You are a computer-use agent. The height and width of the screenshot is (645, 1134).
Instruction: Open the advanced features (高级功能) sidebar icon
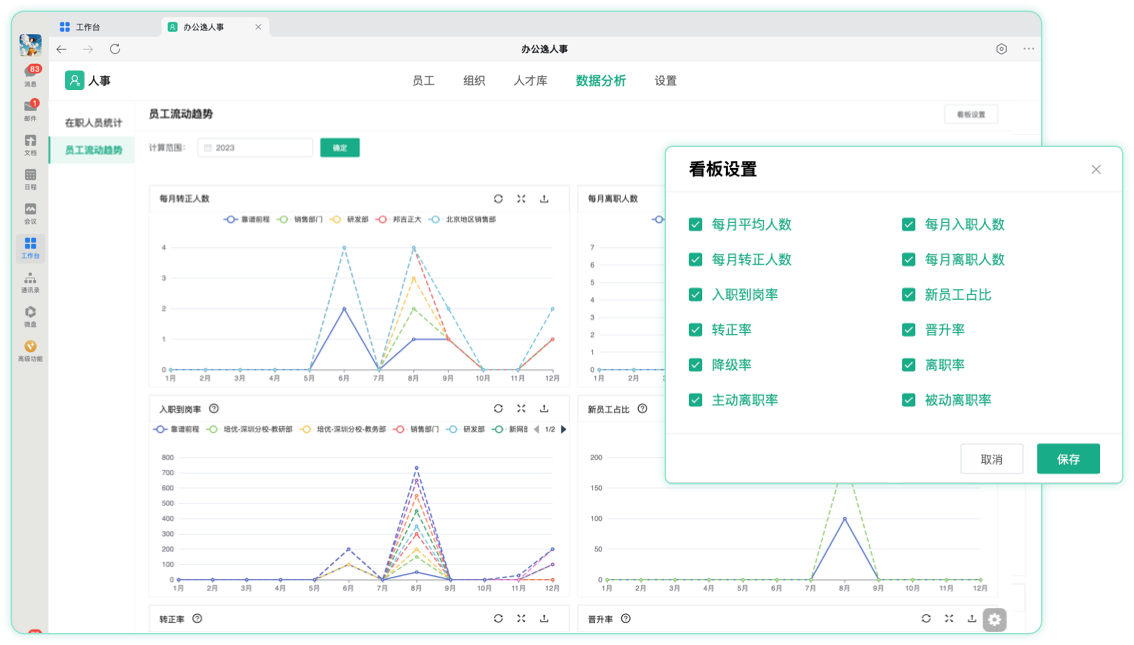coord(30,351)
